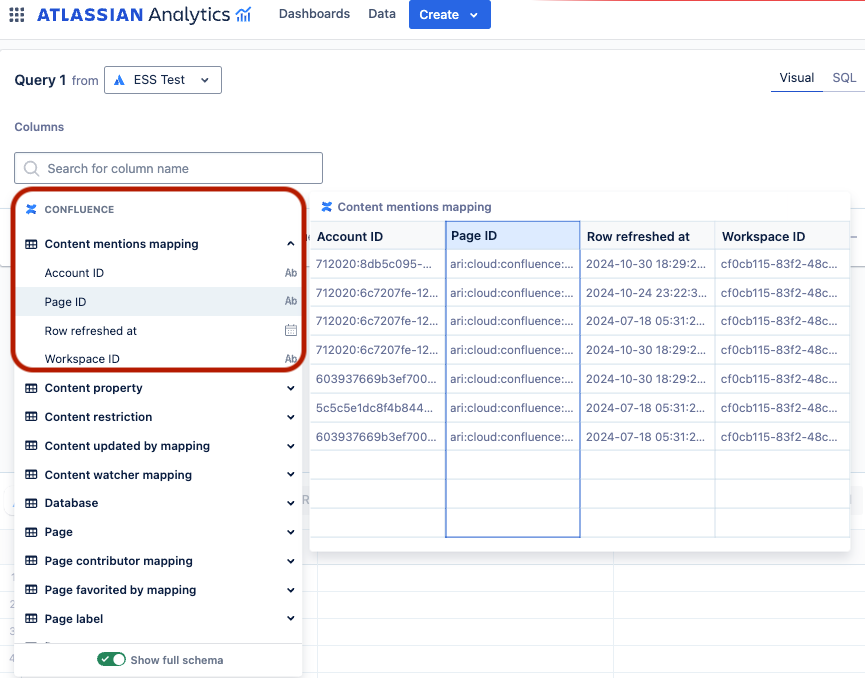Viewport: 865px width, 678px height.
Task: Click the Confluence icon beside the preview title
Action: [327, 207]
